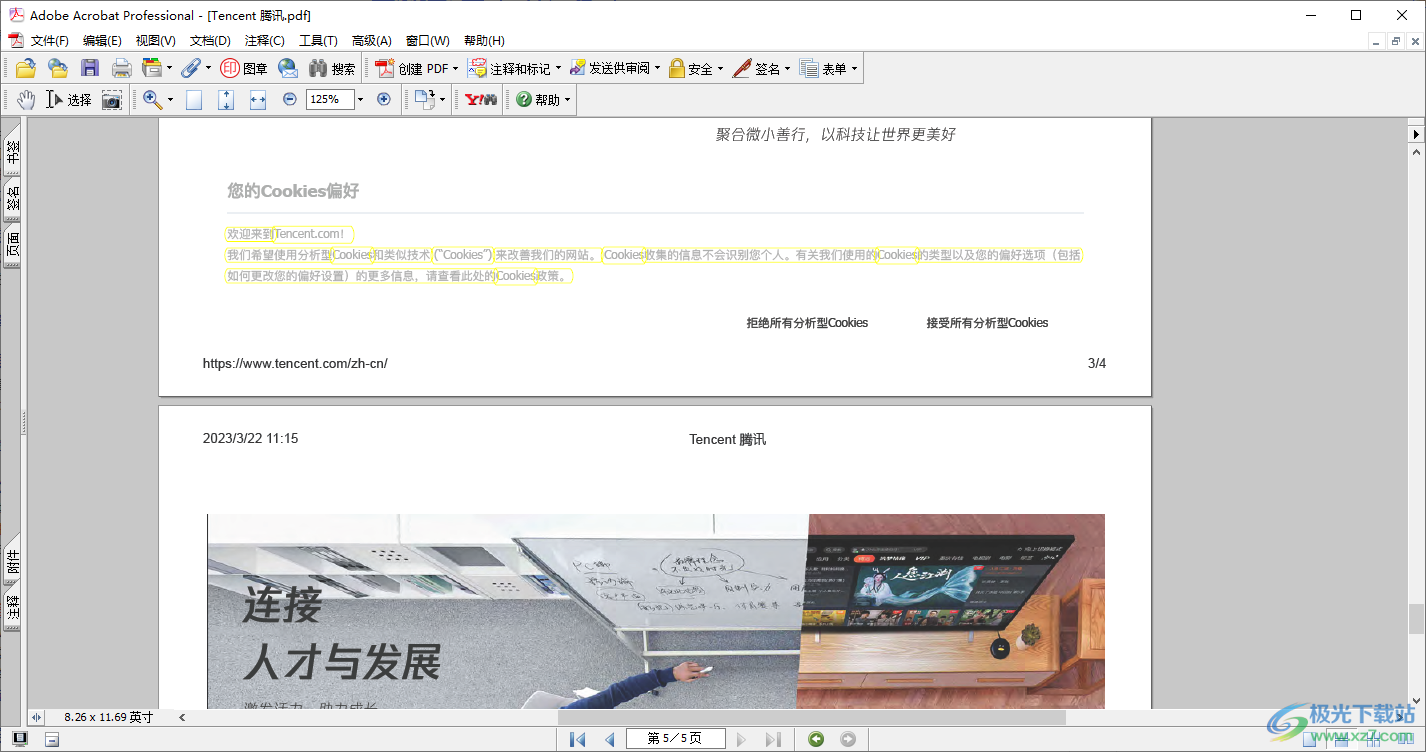The width and height of the screenshot is (1426, 752).
Task: Click the 125% zoom input field
Action: 330,99
